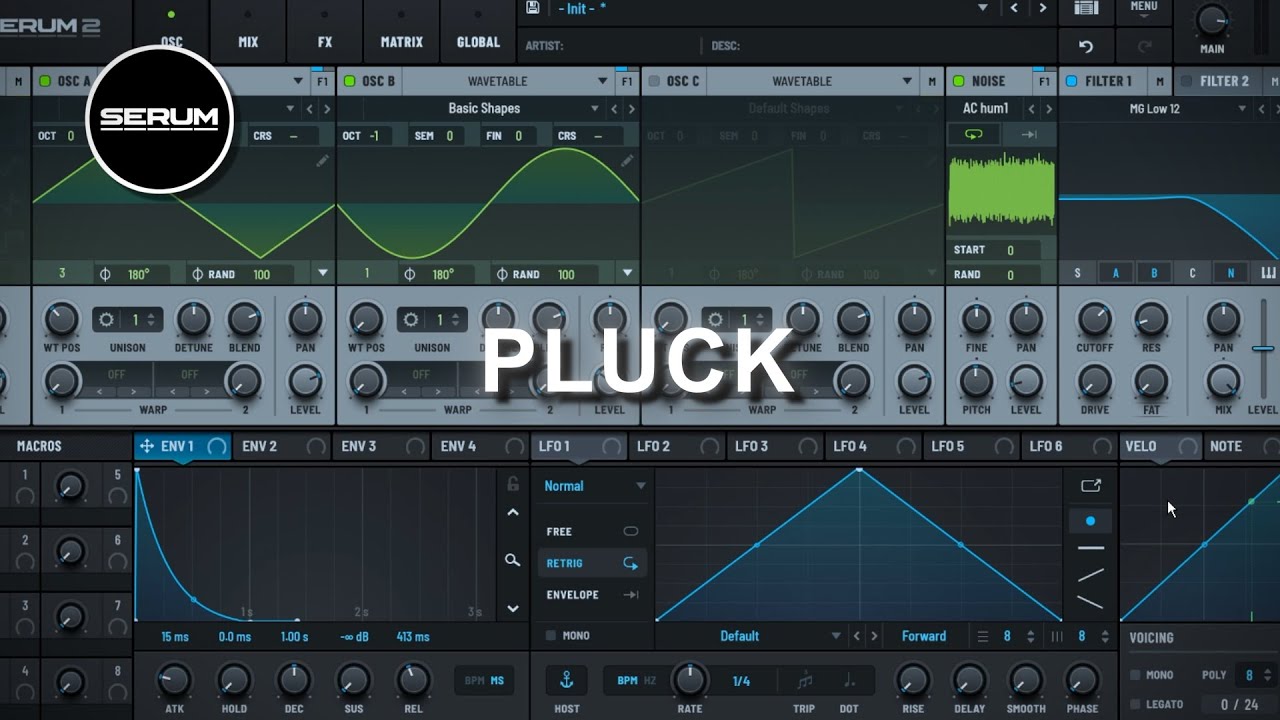Open OSC B unison gear settings
The width and height of the screenshot is (1280, 720).
pos(410,320)
